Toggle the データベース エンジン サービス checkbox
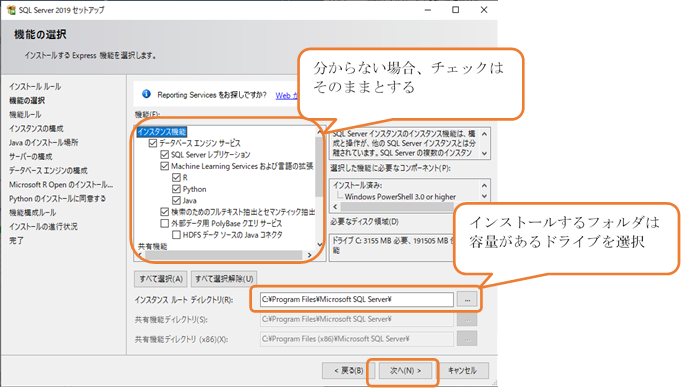Viewport: 684px width, 392px height. pyautogui.click(x=153, y=143)
